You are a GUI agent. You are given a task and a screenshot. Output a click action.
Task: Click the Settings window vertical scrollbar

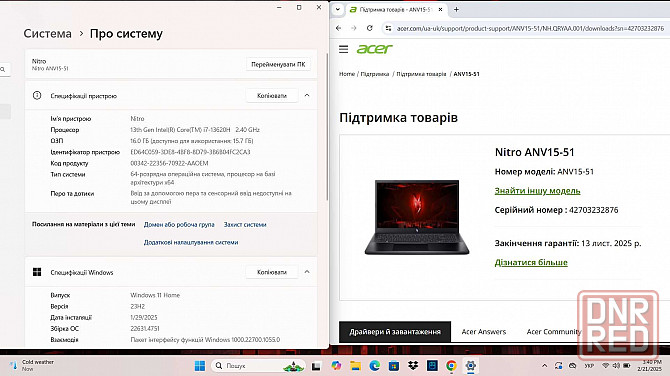pos(327,126)
